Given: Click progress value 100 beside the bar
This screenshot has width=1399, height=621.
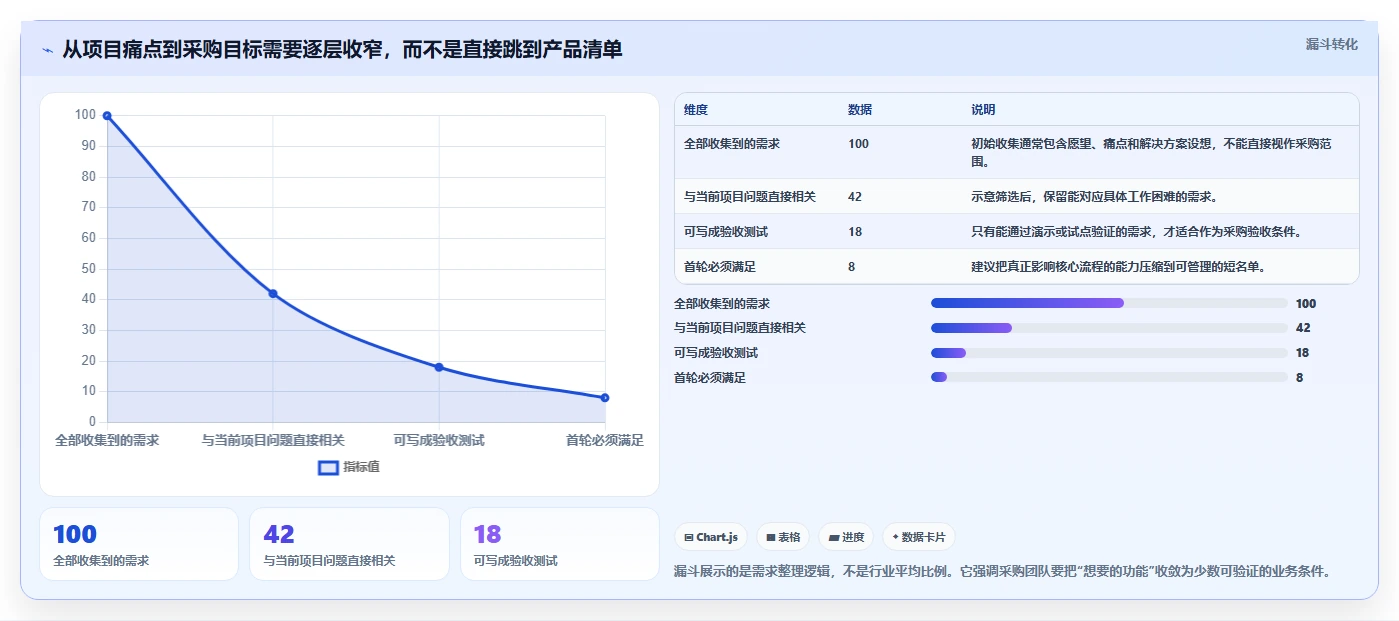Looking at the screenshot, I should [x=1305, y=304].
